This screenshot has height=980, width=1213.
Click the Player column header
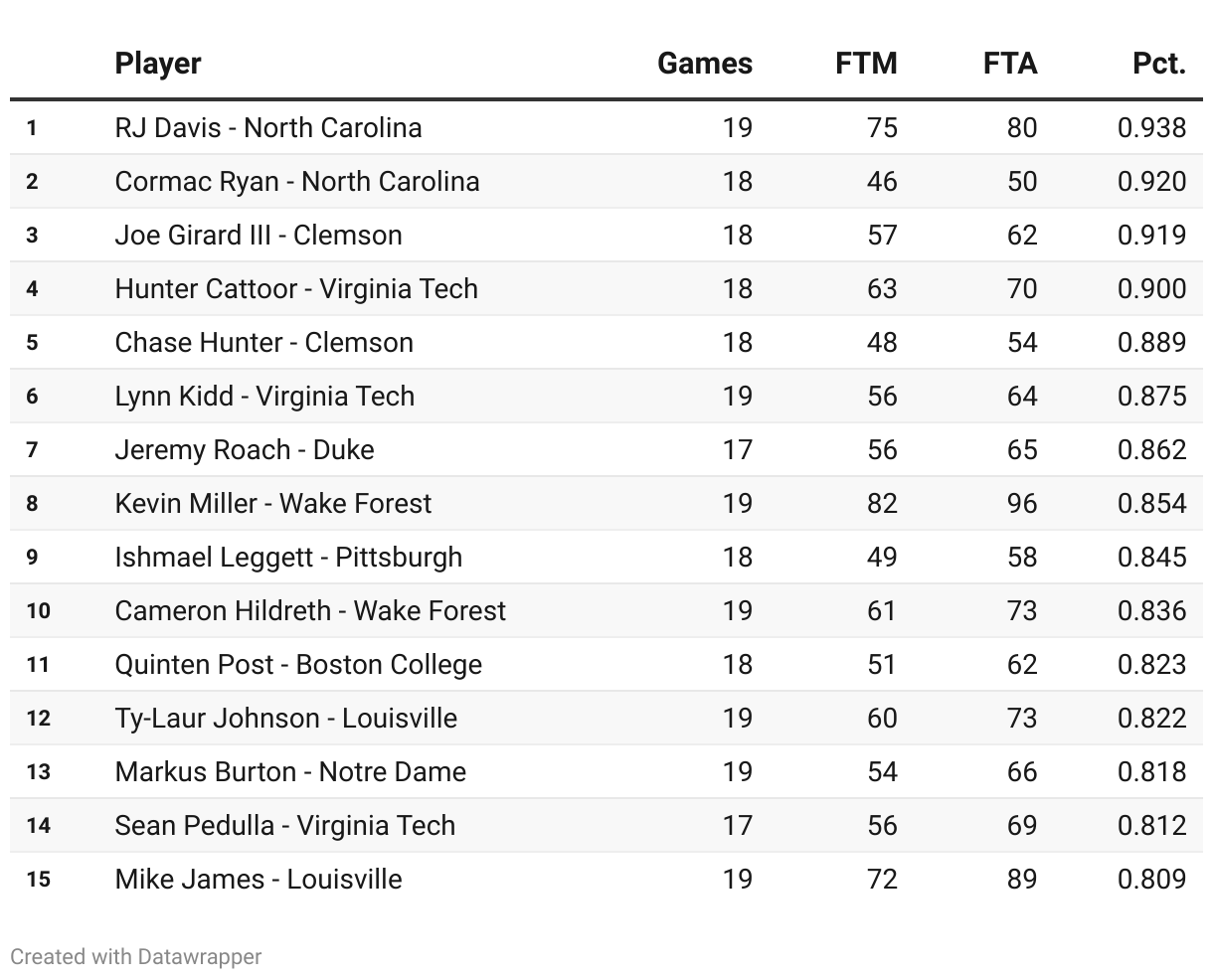click(158, 64)
